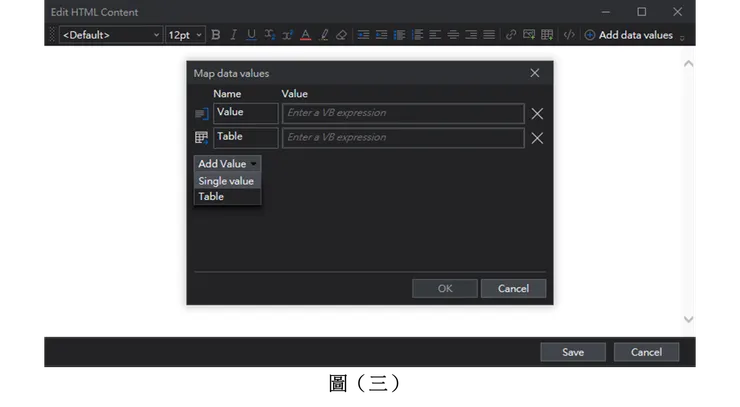Choose Single value from the menu
This screenshot has width=740, height=407.
(x=227, y=181)
